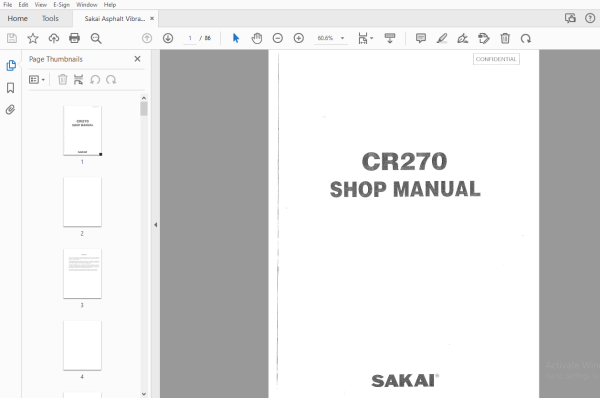The width and height of the screenshot is (600, 398).
Task: Go to the Home tab
Action: click(x=18, y=18)
